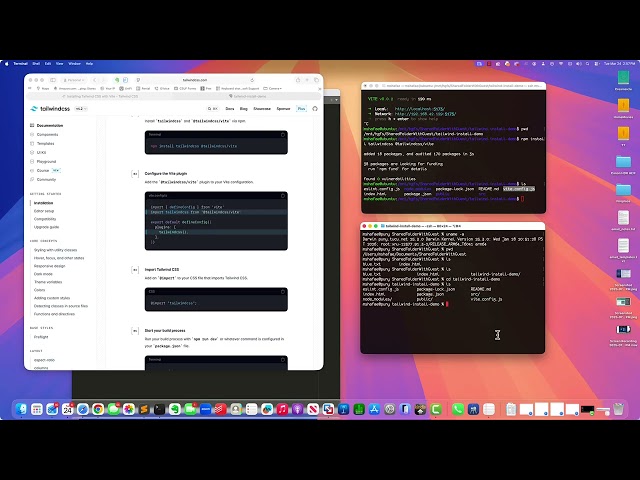Open Styling with utility classes page
The width and height of the screenshot is (640, 480).
coord(56,250)
